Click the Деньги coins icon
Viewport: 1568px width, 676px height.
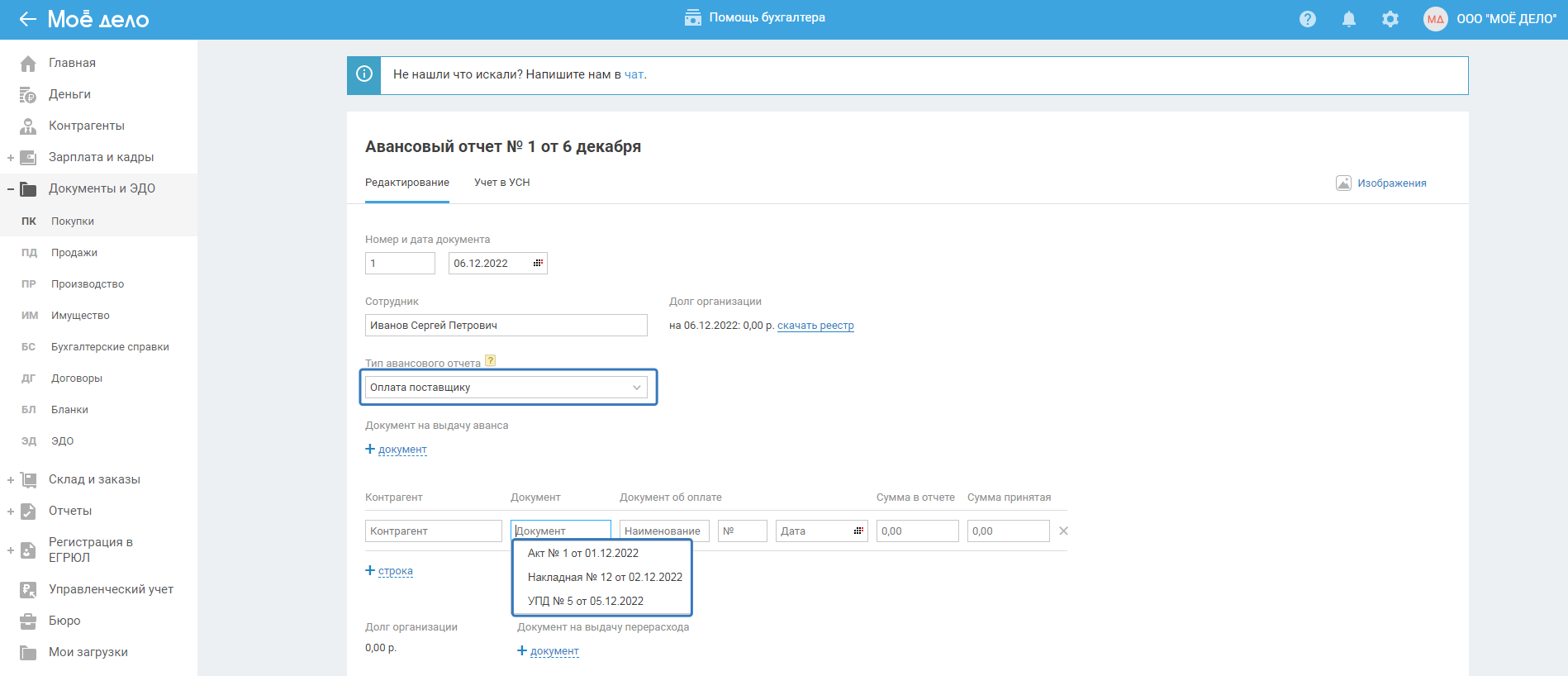point(28,94)
